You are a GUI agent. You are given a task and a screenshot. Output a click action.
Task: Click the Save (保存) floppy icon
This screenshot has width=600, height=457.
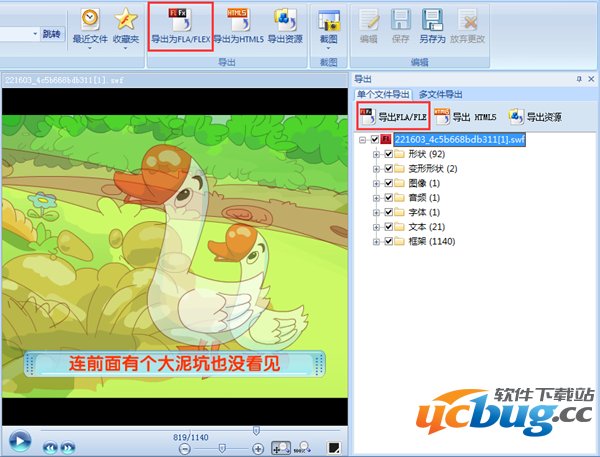coord(401,19)
